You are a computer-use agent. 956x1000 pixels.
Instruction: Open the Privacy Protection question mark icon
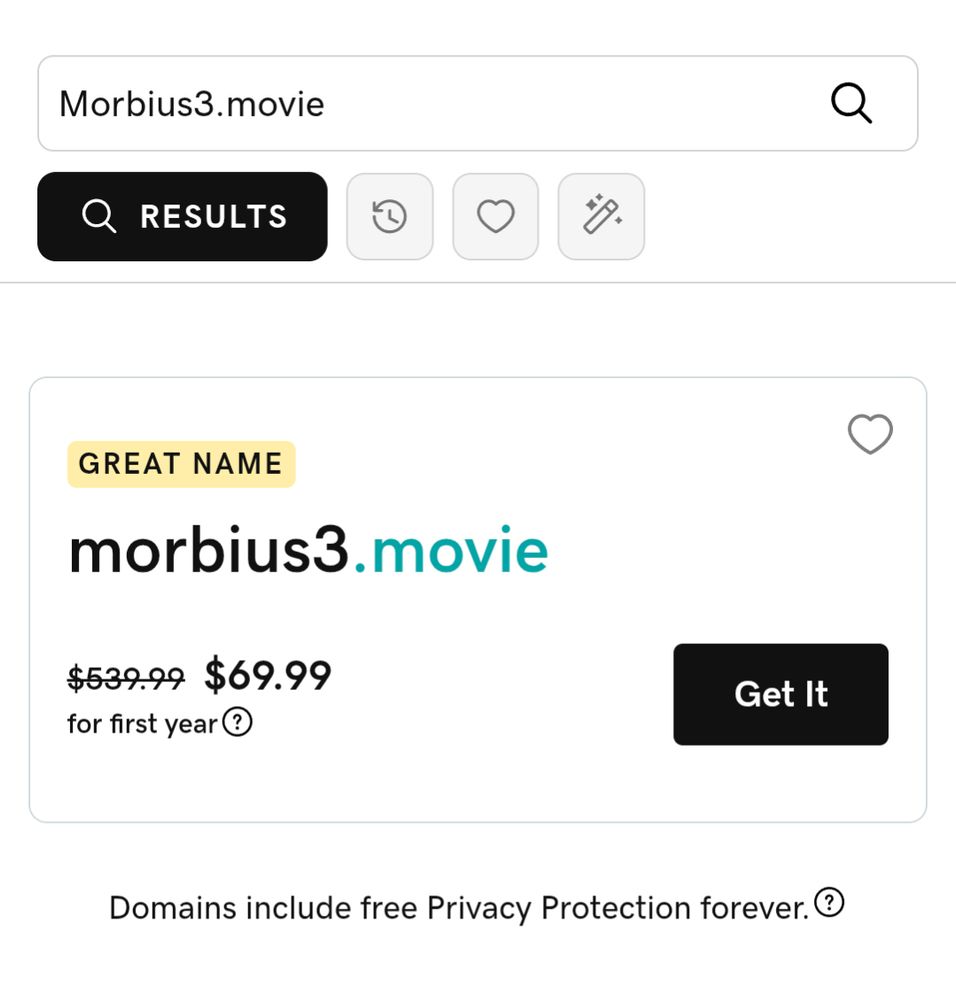coord(828,902)
